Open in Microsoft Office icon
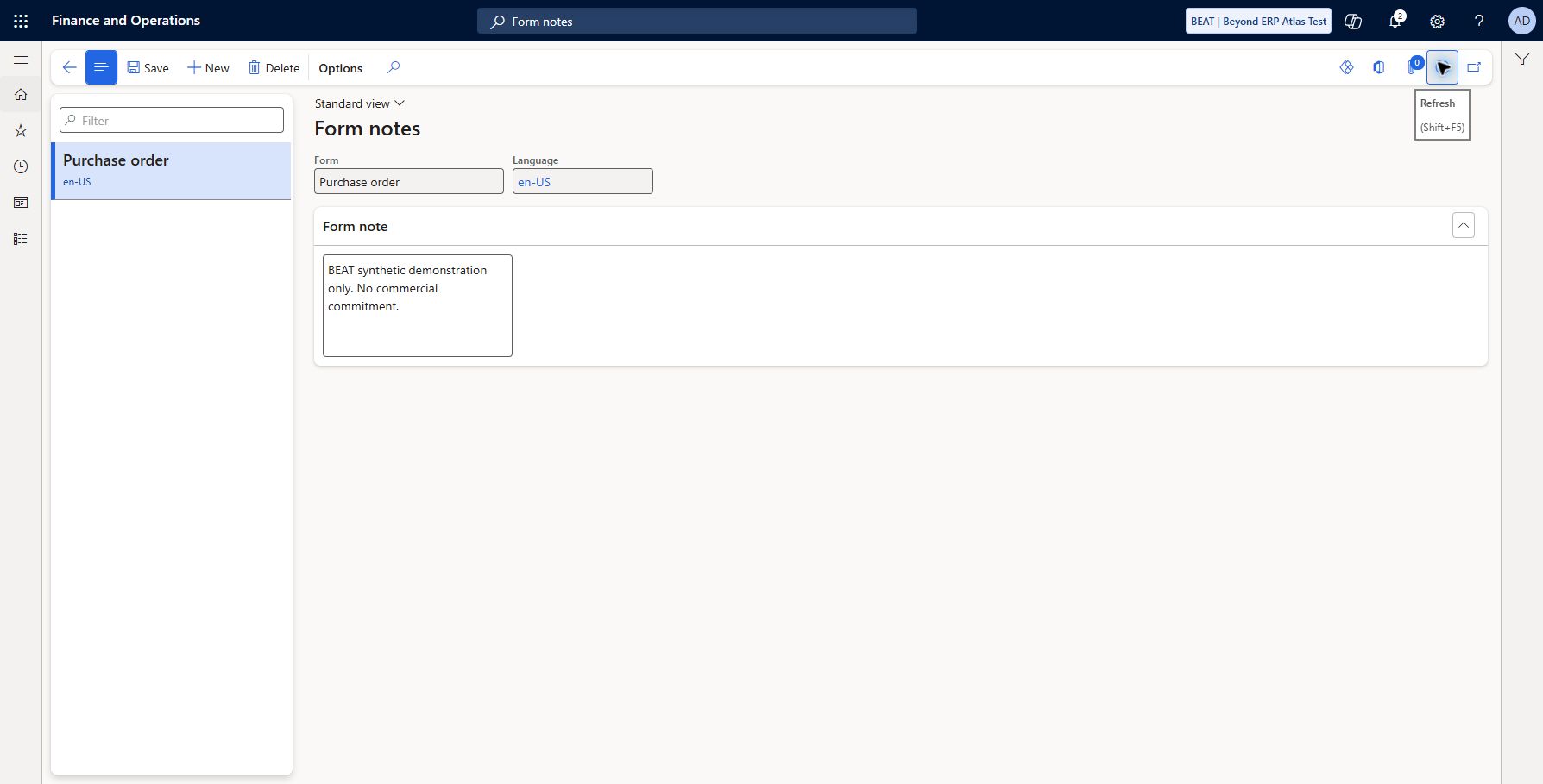Image resolution: width=1543 pixels, height=784 pixels. (x=1379, y=67)
